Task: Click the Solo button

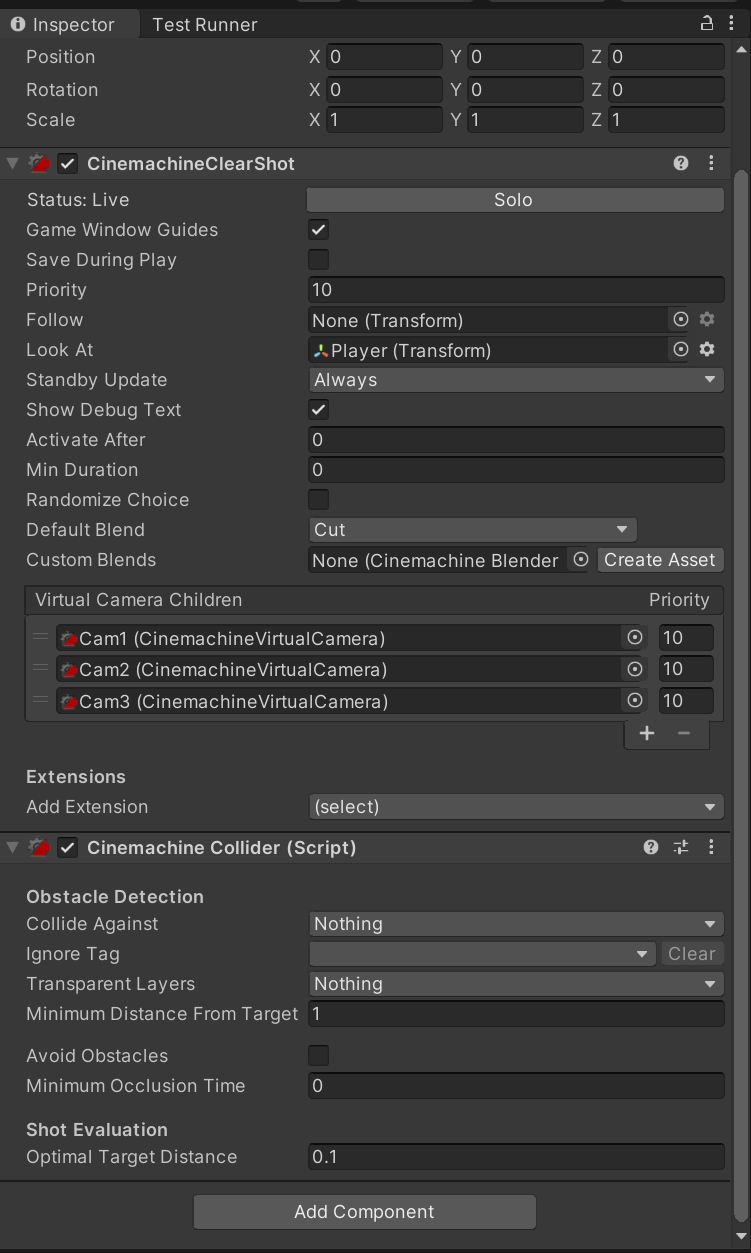Action: pos(514,200)
